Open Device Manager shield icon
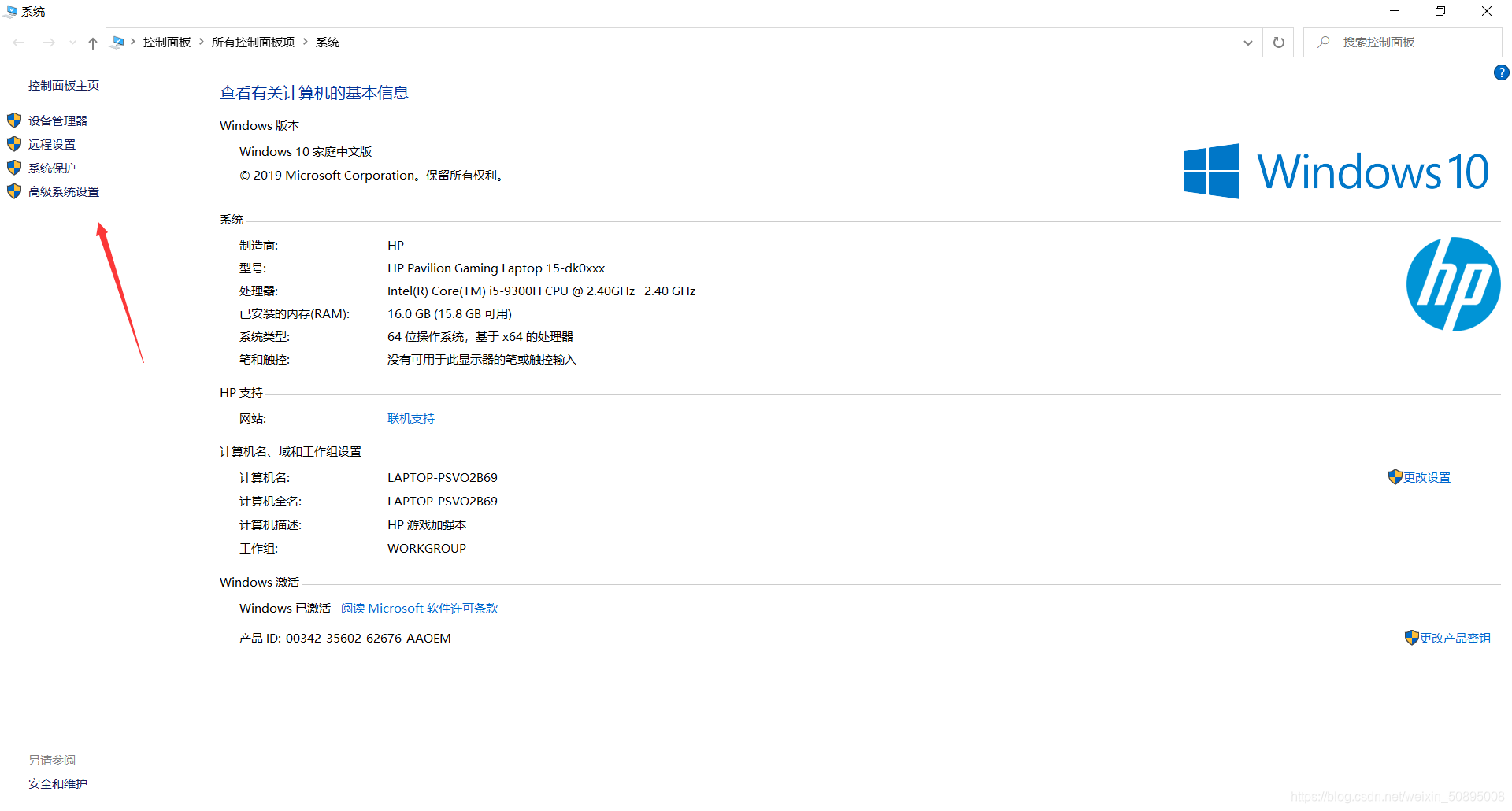The image size is (1512, 811). click(x=14, y=120)
